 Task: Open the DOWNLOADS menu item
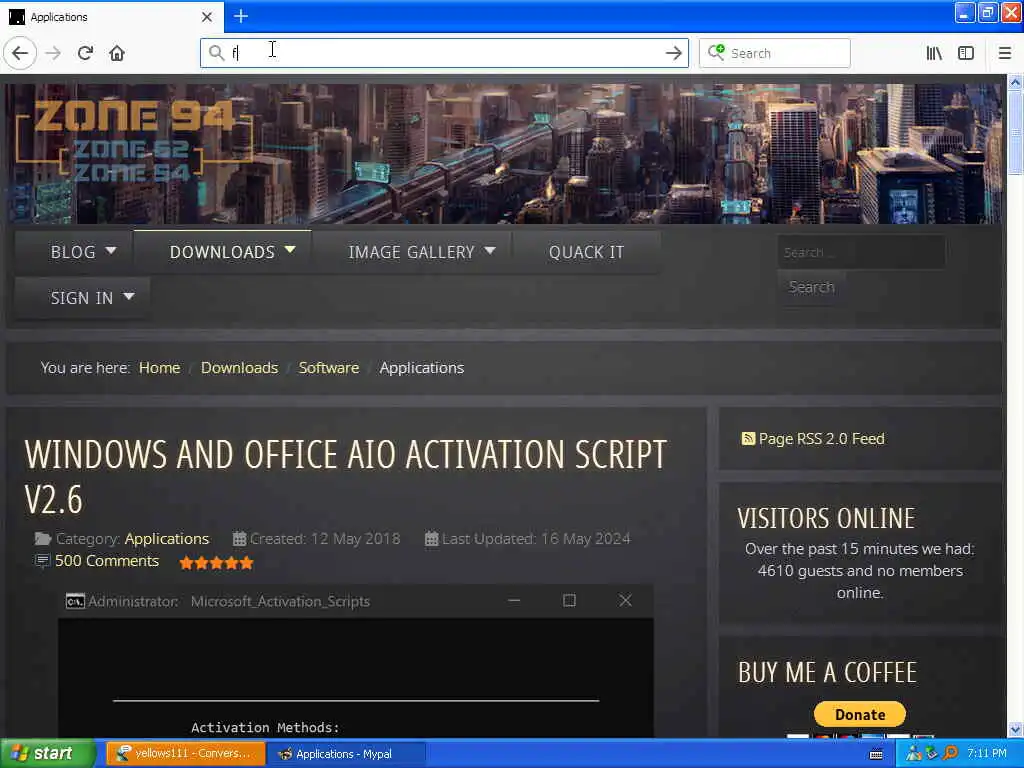pyautogui.click(x=222, y=252)
